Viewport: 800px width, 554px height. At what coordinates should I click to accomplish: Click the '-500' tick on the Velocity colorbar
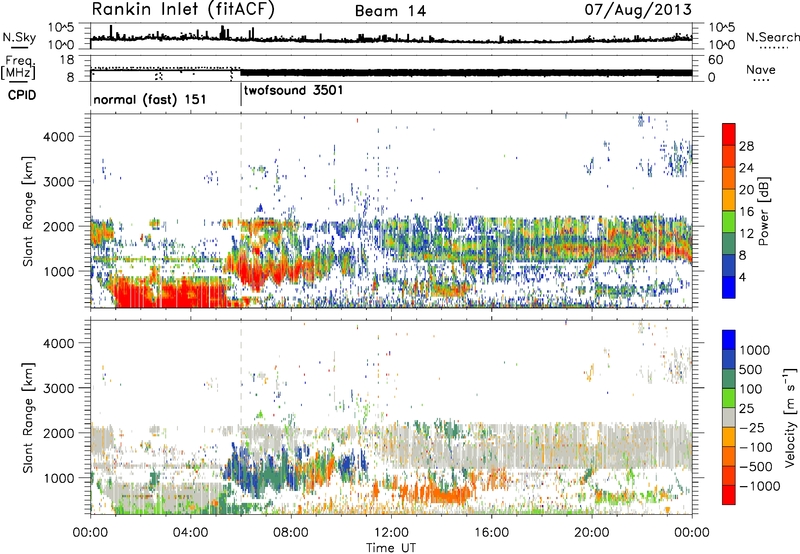(x=755, y=466)
